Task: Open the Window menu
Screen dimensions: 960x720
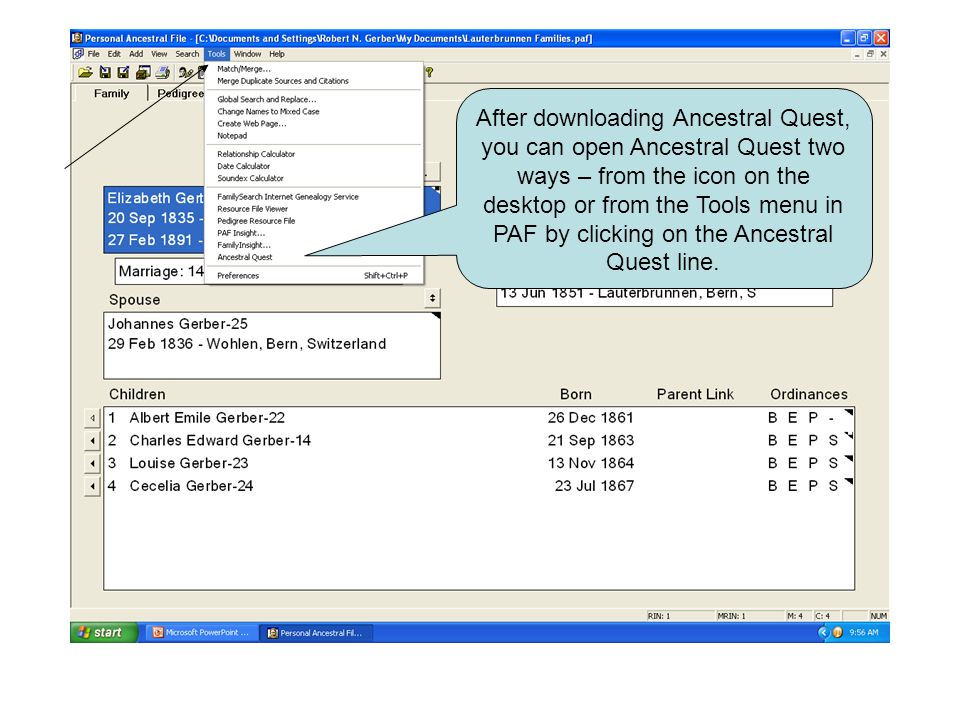Action: 247,54
